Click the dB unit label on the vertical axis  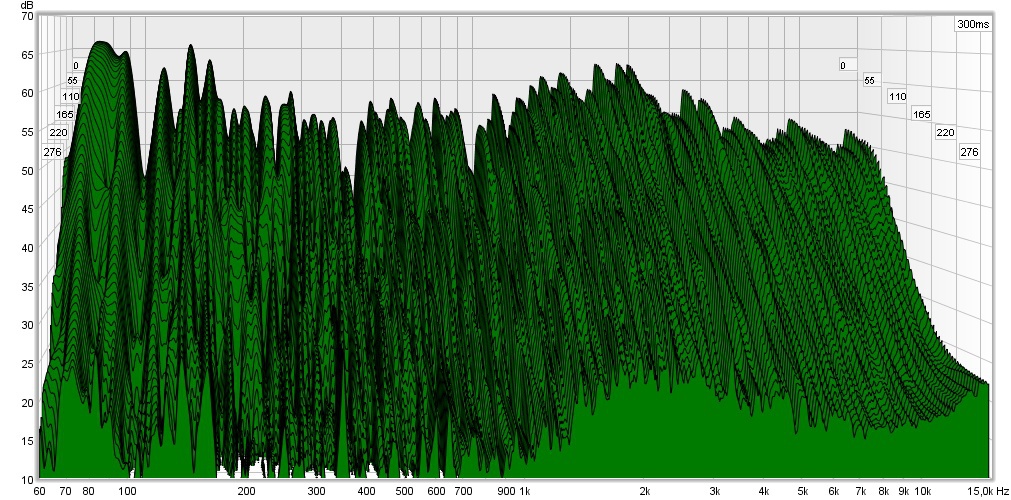(x=27, y=5)
